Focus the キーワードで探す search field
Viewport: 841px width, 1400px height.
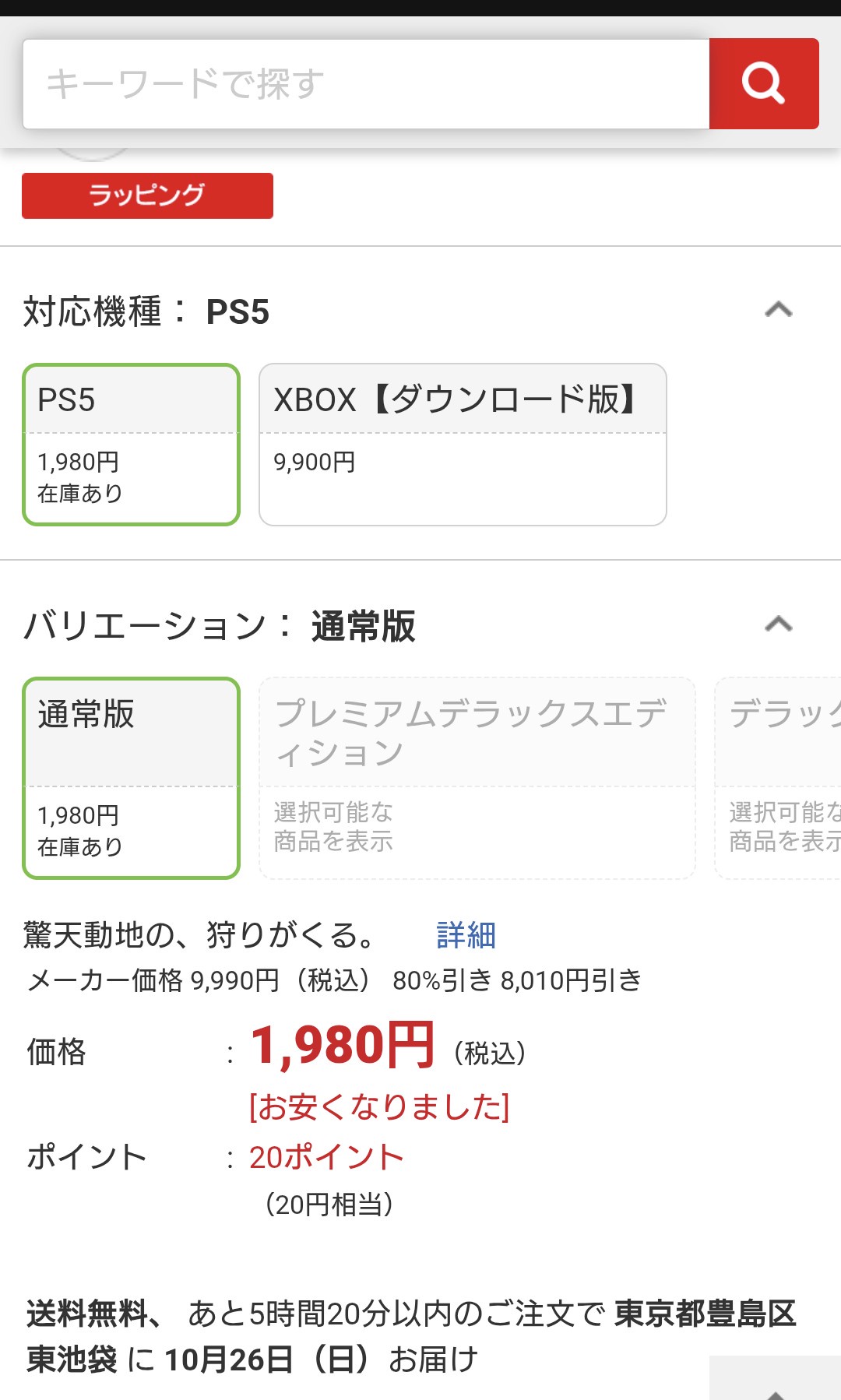click(x=366, y=83)
